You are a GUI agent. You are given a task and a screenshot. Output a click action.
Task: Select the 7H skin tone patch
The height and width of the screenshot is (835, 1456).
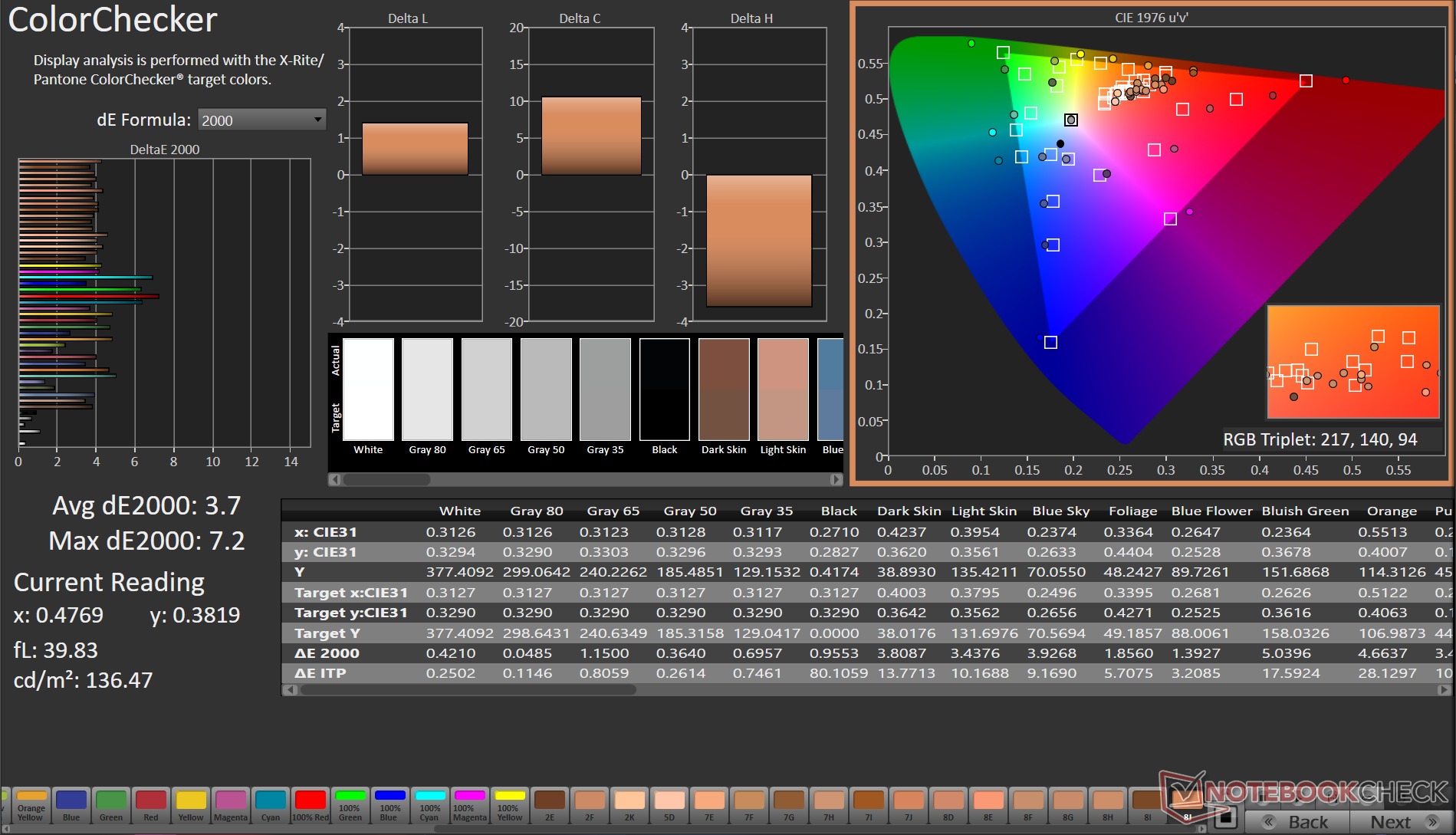tap(829, 806)
